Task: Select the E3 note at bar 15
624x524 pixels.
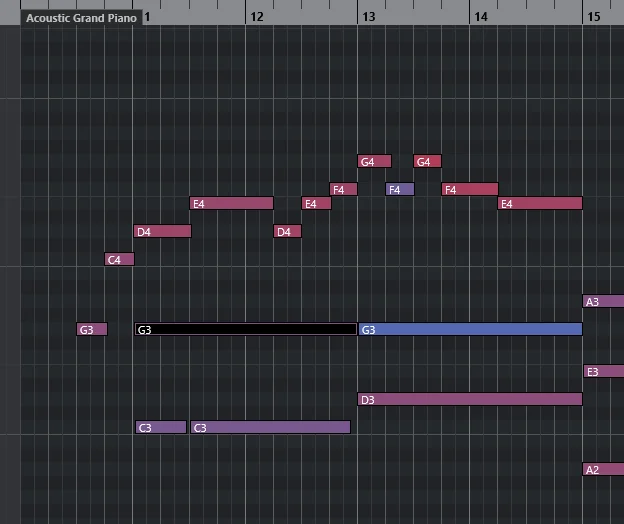Action: tap(603, 371)
